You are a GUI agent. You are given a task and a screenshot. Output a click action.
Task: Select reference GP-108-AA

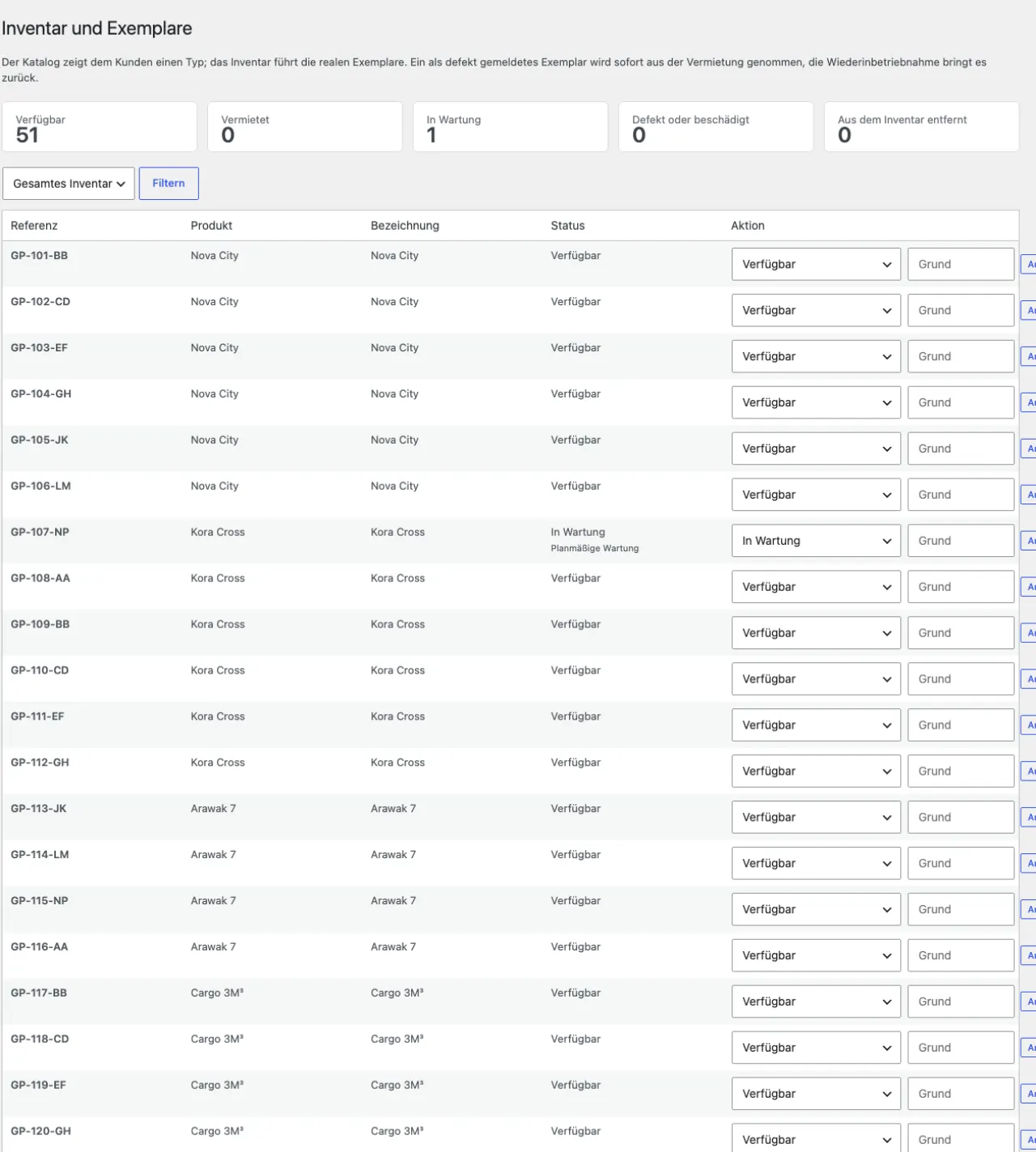[x=40, y=579]
